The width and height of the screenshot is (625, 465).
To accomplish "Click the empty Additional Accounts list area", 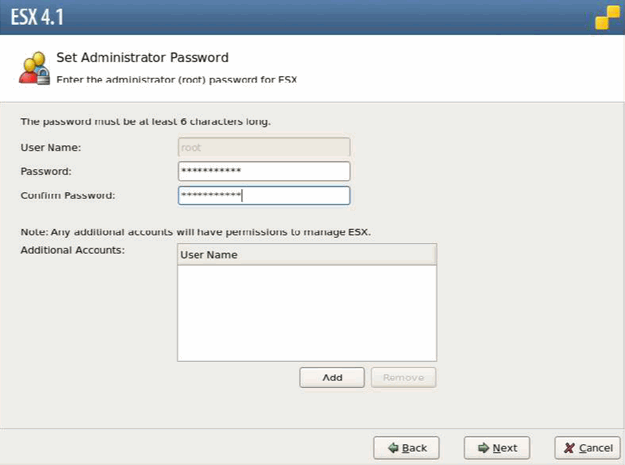I will click(306, 312).
